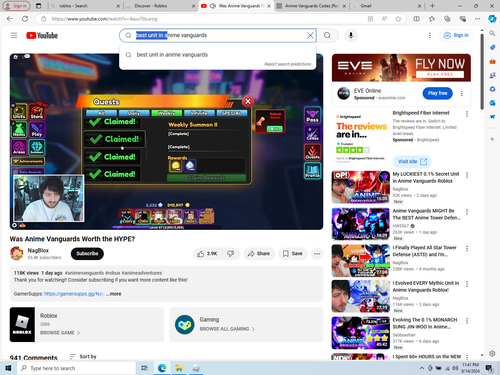The image size is (500, 375).
Task: View site information lock icon
Action: [44, 19]
